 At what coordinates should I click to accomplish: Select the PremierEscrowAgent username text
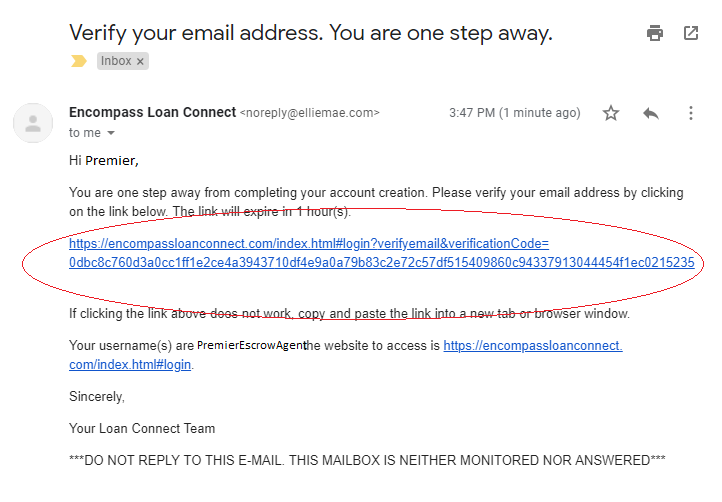251,345
